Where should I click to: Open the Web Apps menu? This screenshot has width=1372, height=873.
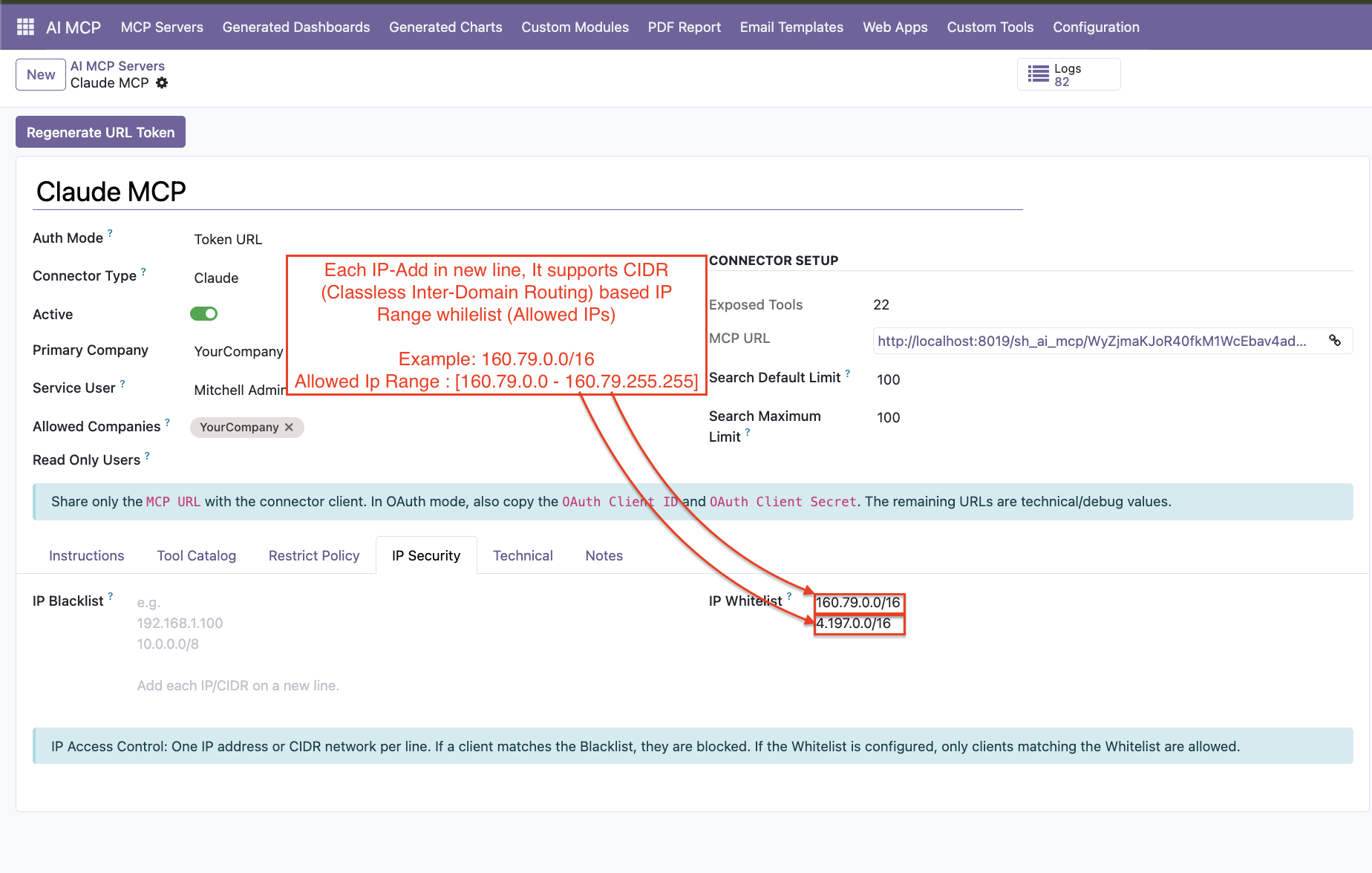[x=895, y=27]
